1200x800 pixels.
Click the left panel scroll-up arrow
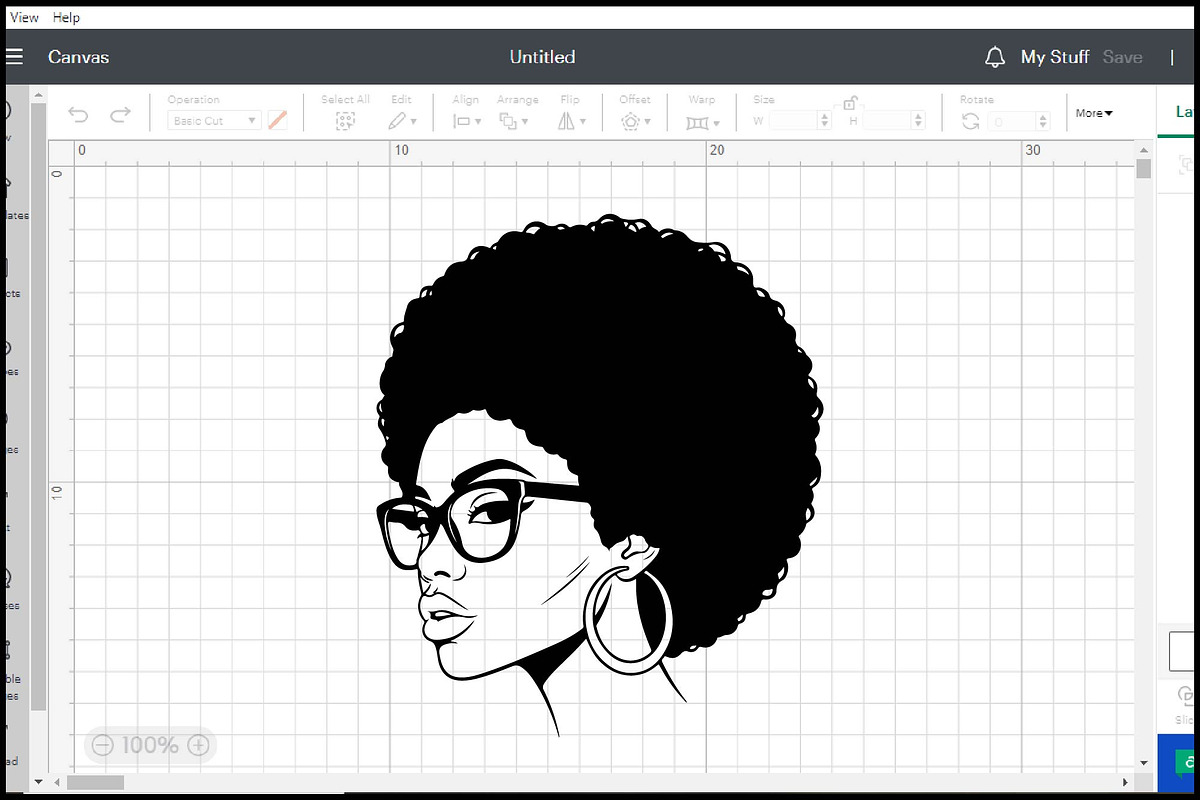click(x=38, y=94)
